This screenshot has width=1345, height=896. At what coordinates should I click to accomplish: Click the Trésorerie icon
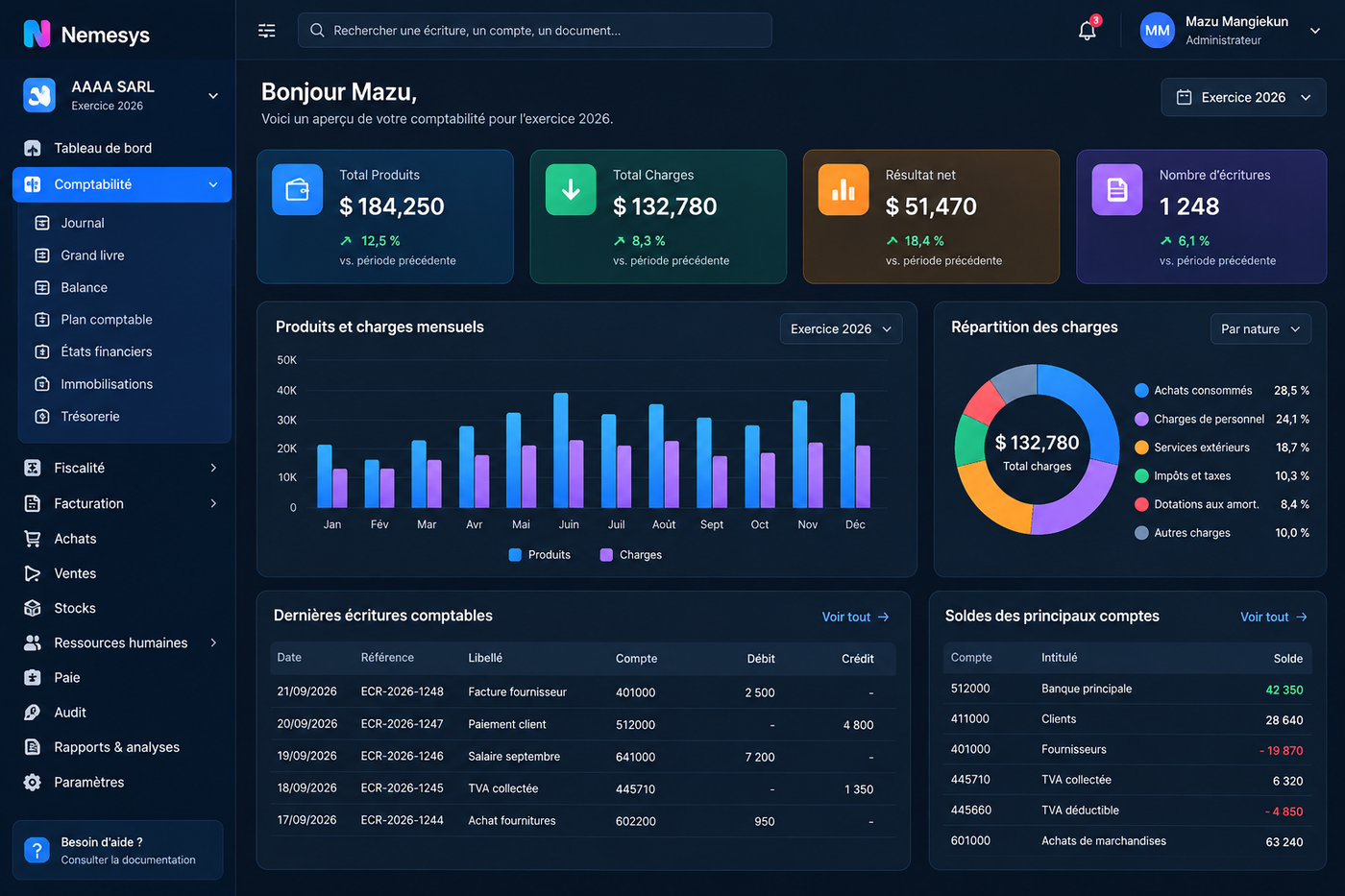[x=42, y=417]
